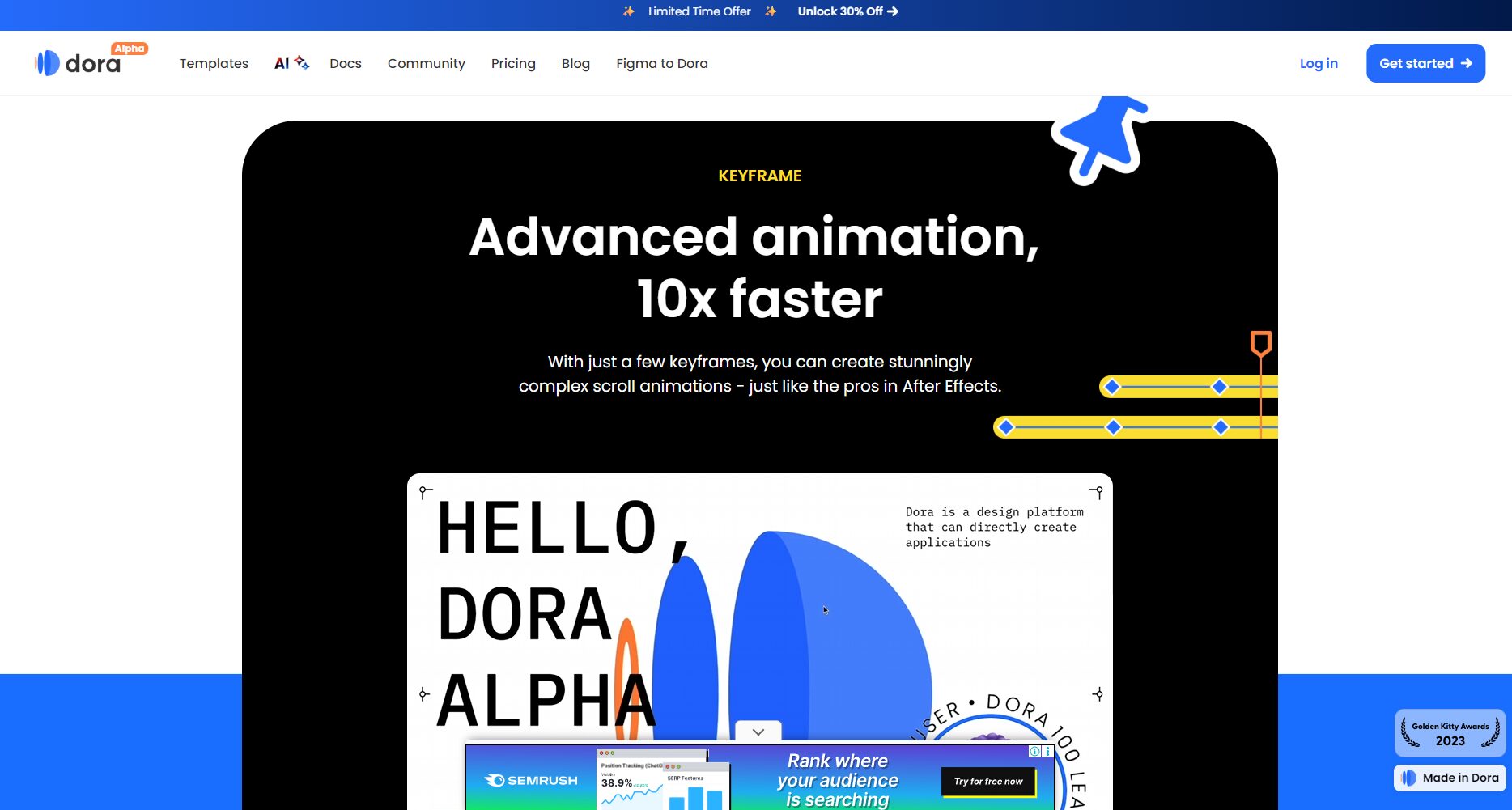Click the orange playhead marker on timeline
Screen dimensions: 1512x810
pyautogui.click(x=1260, y=344)
